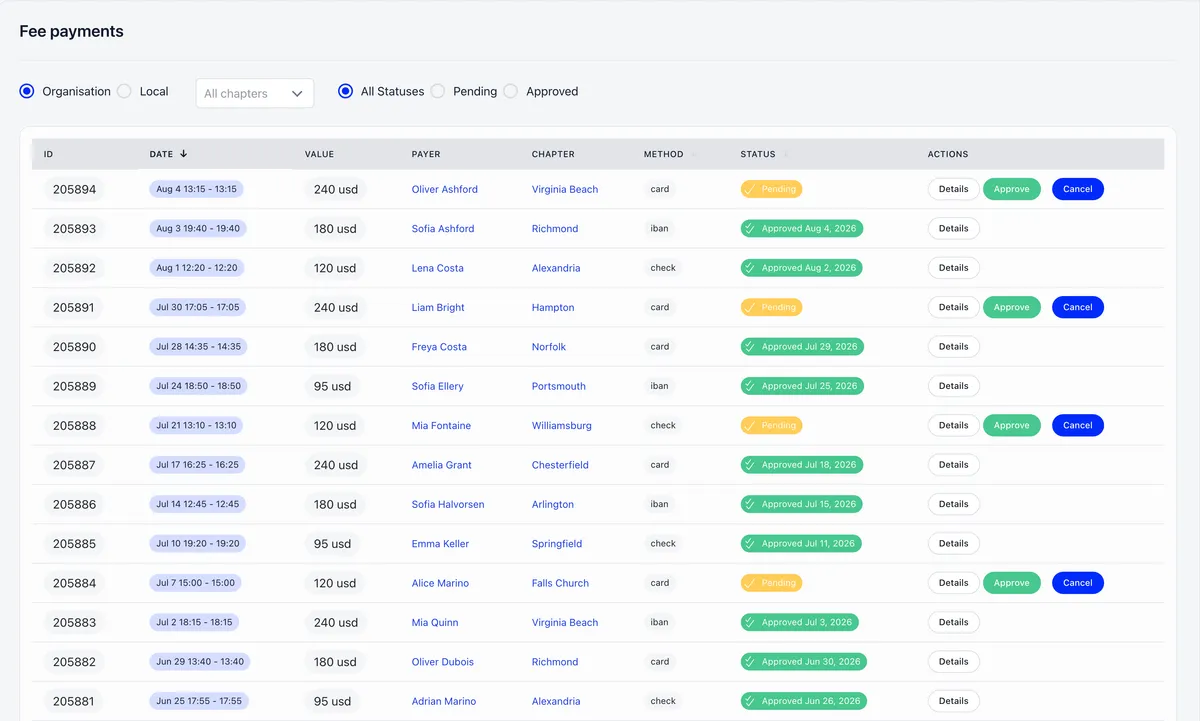View Details for payment 205893
This screenshot has width=1200, height=721.
(953, 228)
